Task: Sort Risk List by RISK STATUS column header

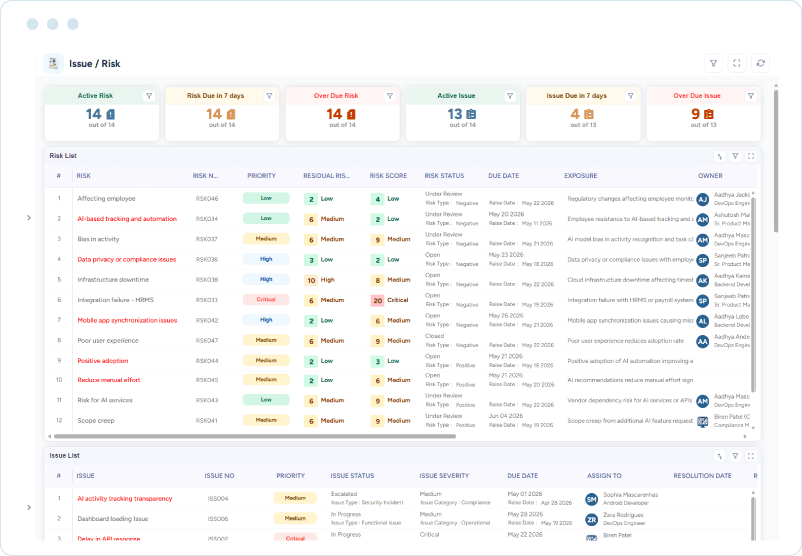Action: tap(444, 175)
